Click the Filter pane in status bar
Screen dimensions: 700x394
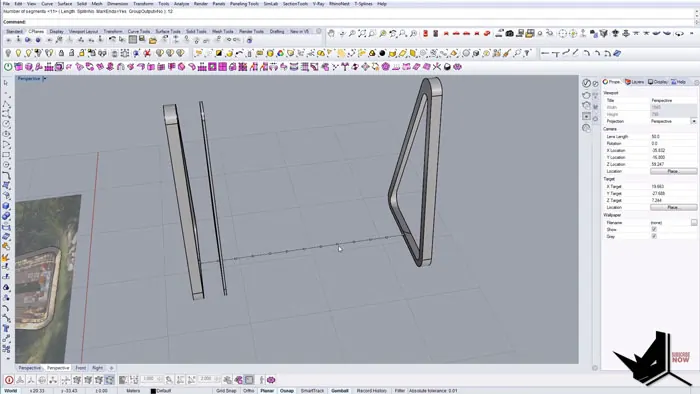(x=400, y=391)
